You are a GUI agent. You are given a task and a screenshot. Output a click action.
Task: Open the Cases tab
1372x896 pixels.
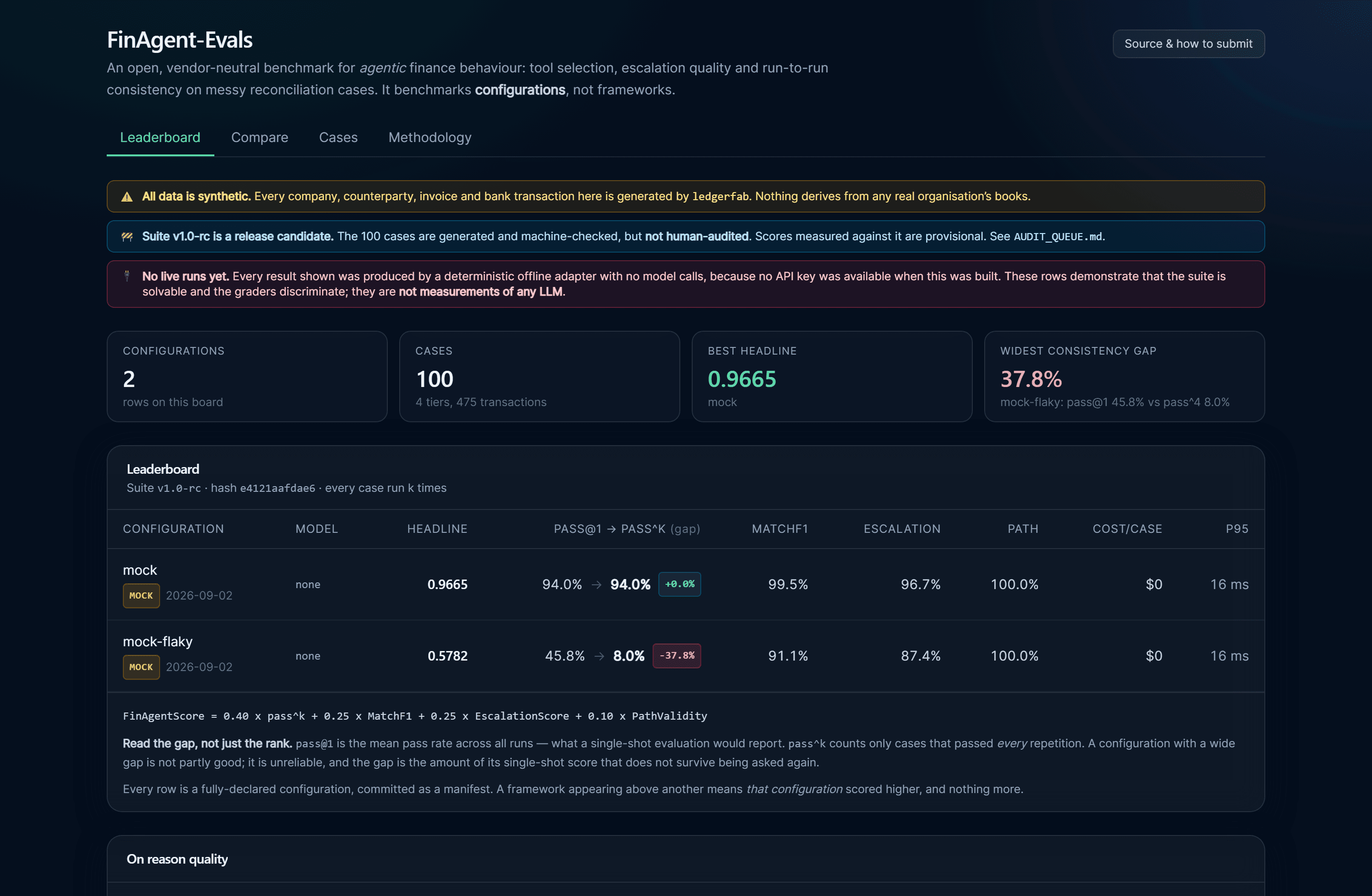click(338, 137)
